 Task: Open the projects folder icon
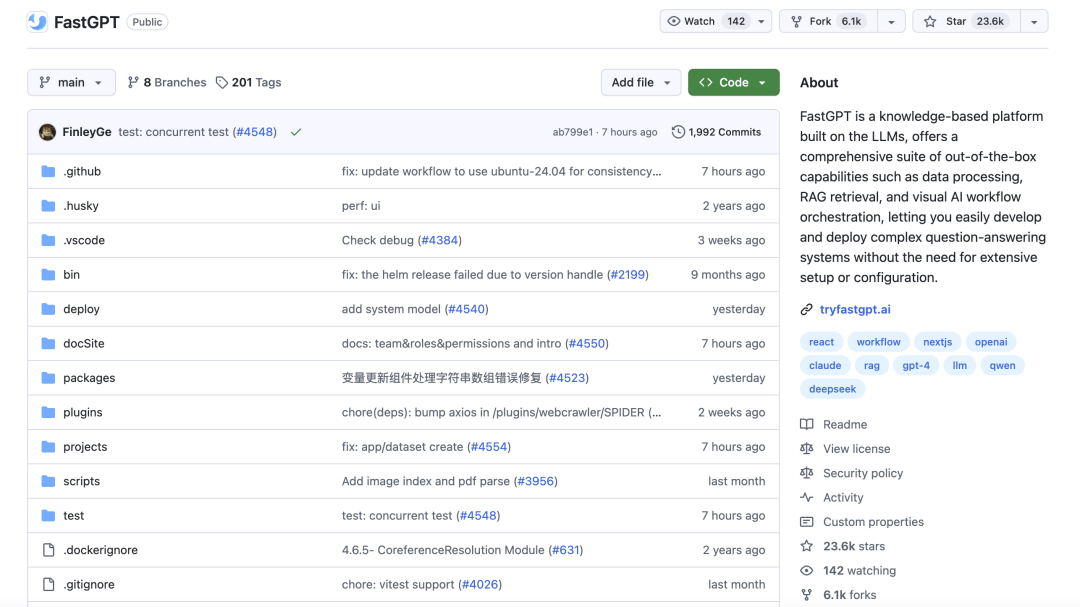[48, 446]
